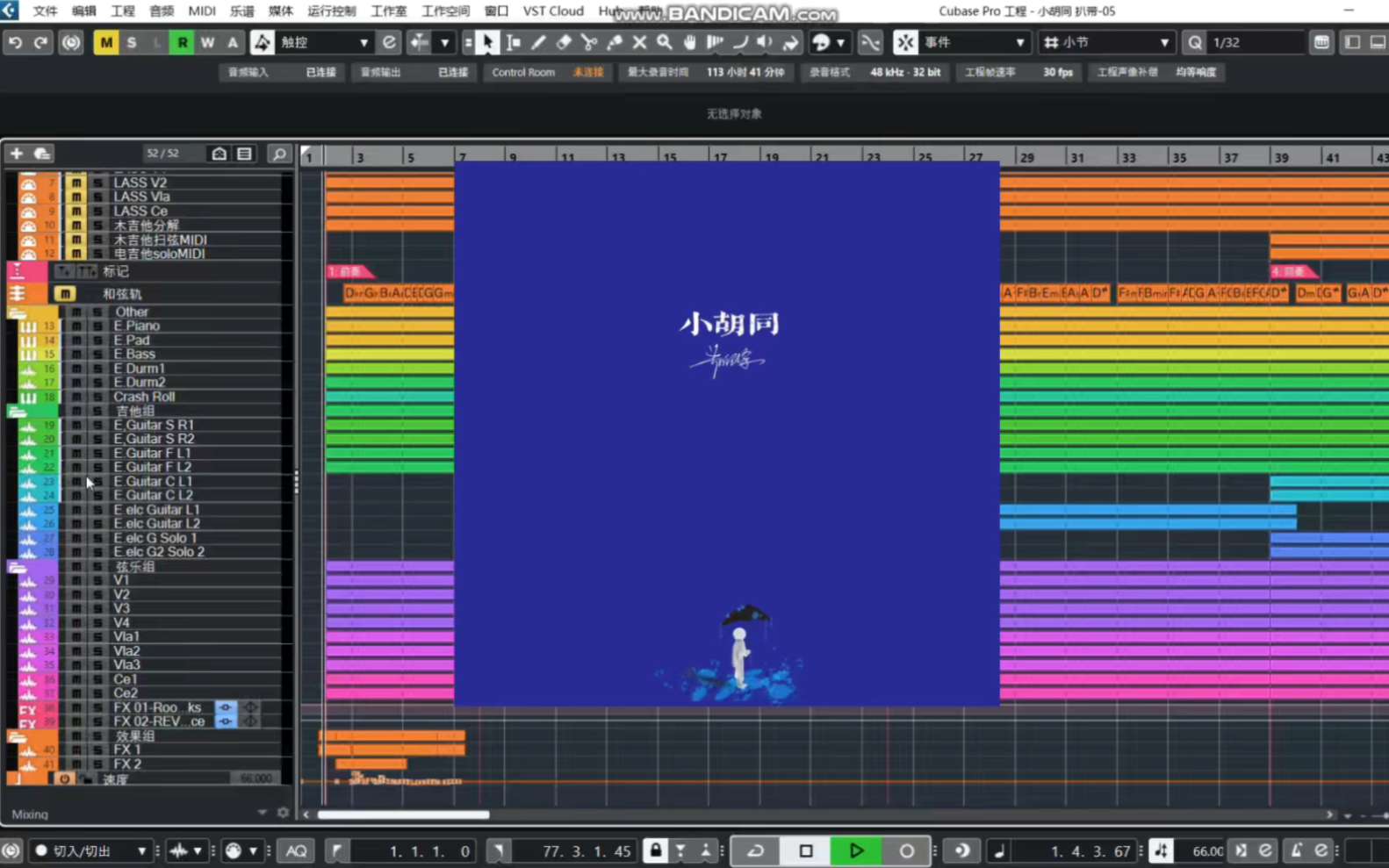Mute the E.Piano track
This screenshot has height=868, width=1389.
pyautogui.click(x=76, y=326)
